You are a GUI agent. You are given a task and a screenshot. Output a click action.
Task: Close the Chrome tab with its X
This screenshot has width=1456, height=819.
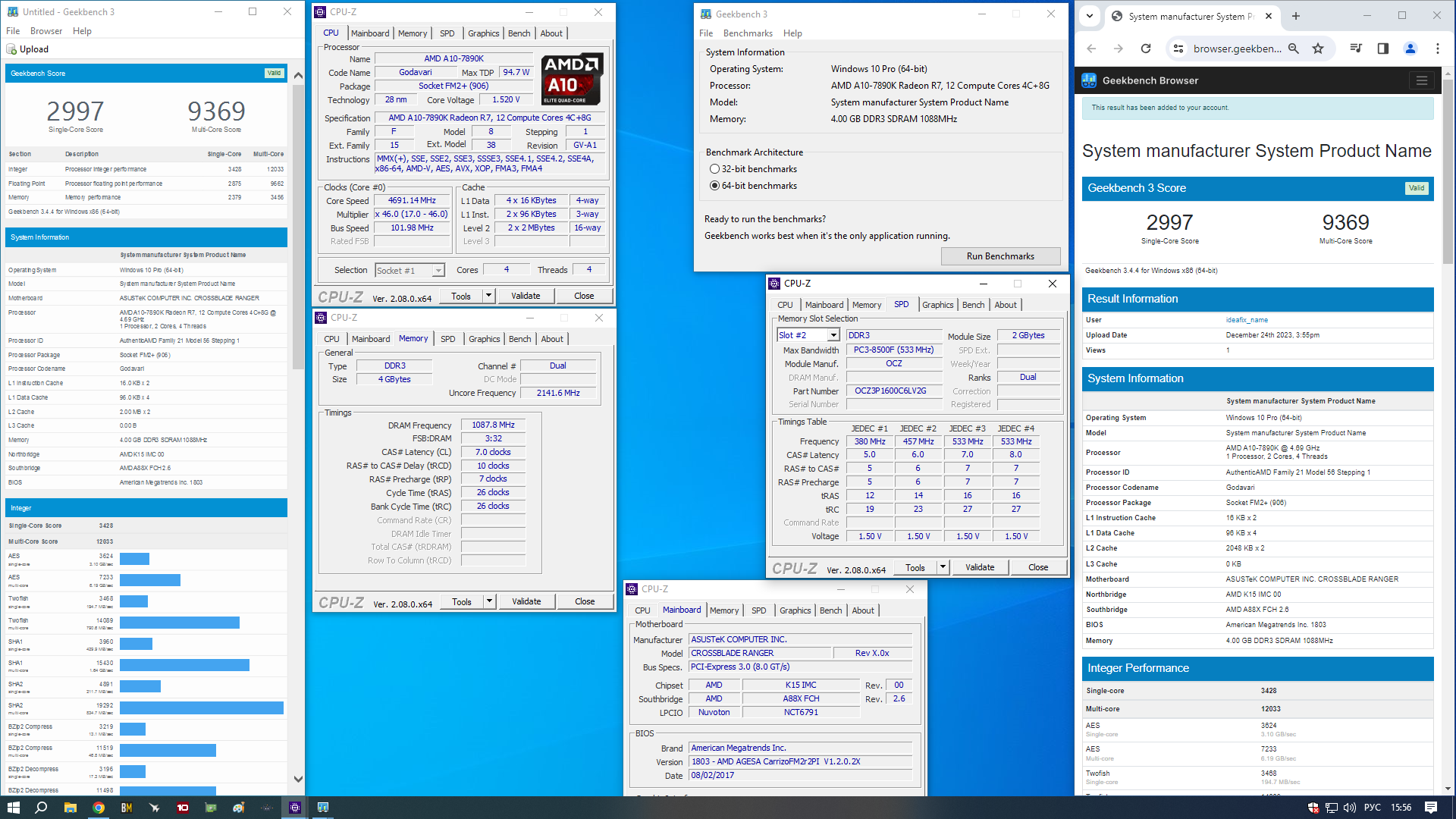click(1268, 16)
